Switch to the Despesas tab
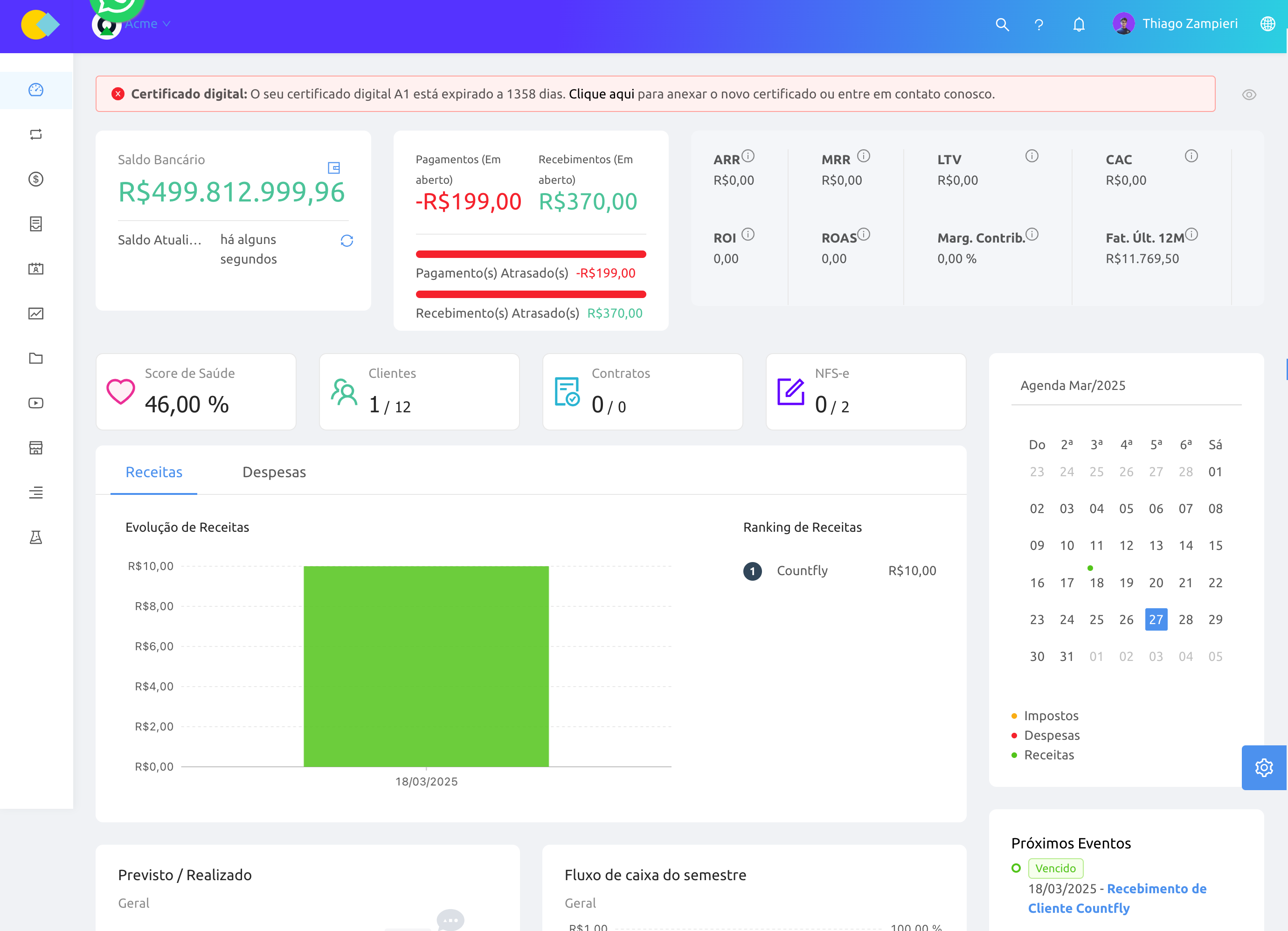Image resolution: width=1288 pixels, height=931 pixels. [x=274, y=472]
